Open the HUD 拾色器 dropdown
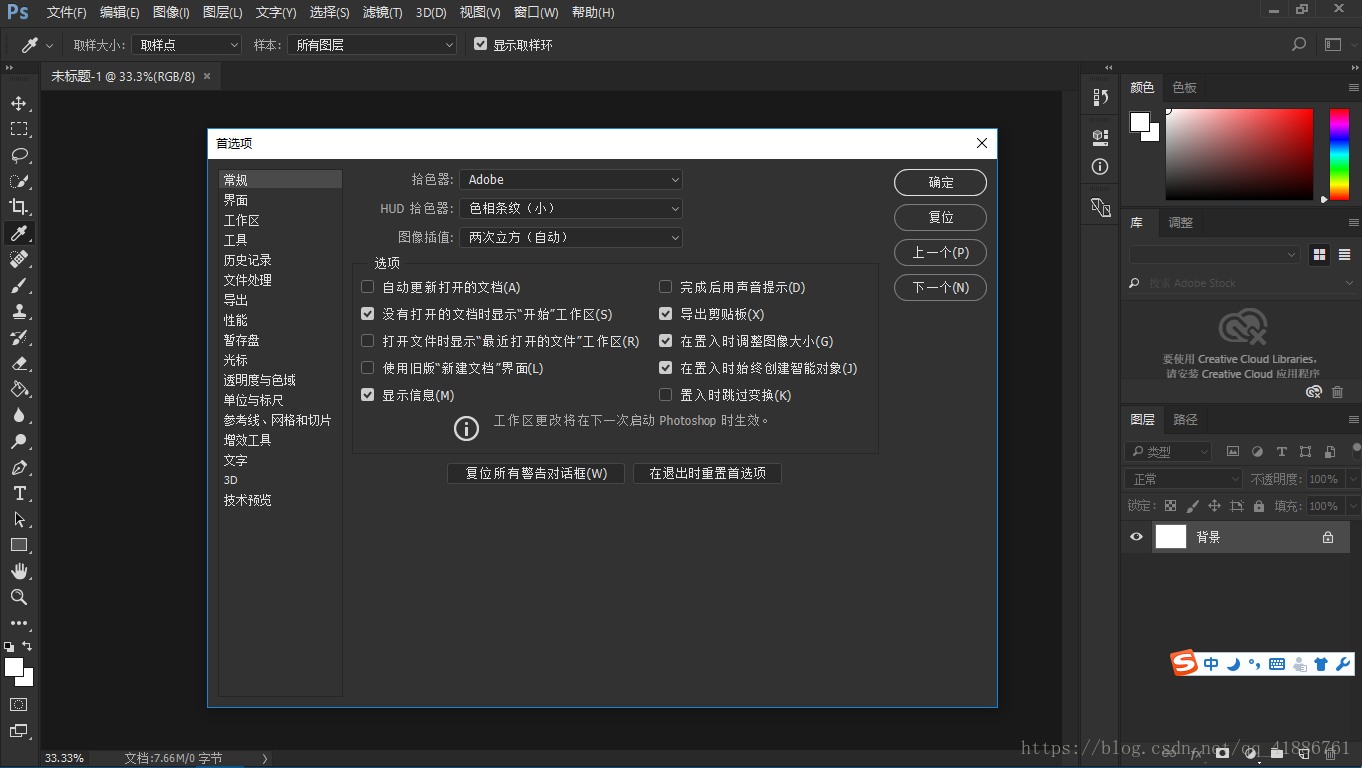This screenshot has width=1362, height=768. pyautogui.click(x=571, y=209)
